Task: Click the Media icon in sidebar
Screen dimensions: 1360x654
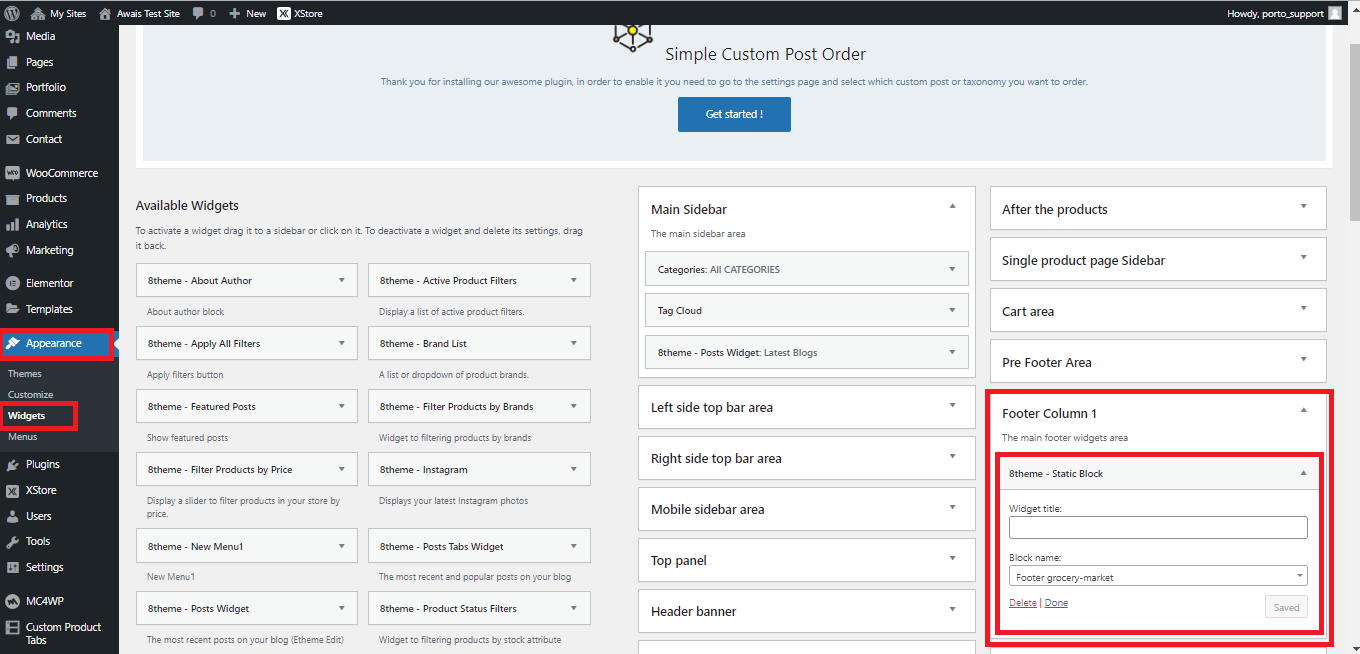Action: point(13,36)
